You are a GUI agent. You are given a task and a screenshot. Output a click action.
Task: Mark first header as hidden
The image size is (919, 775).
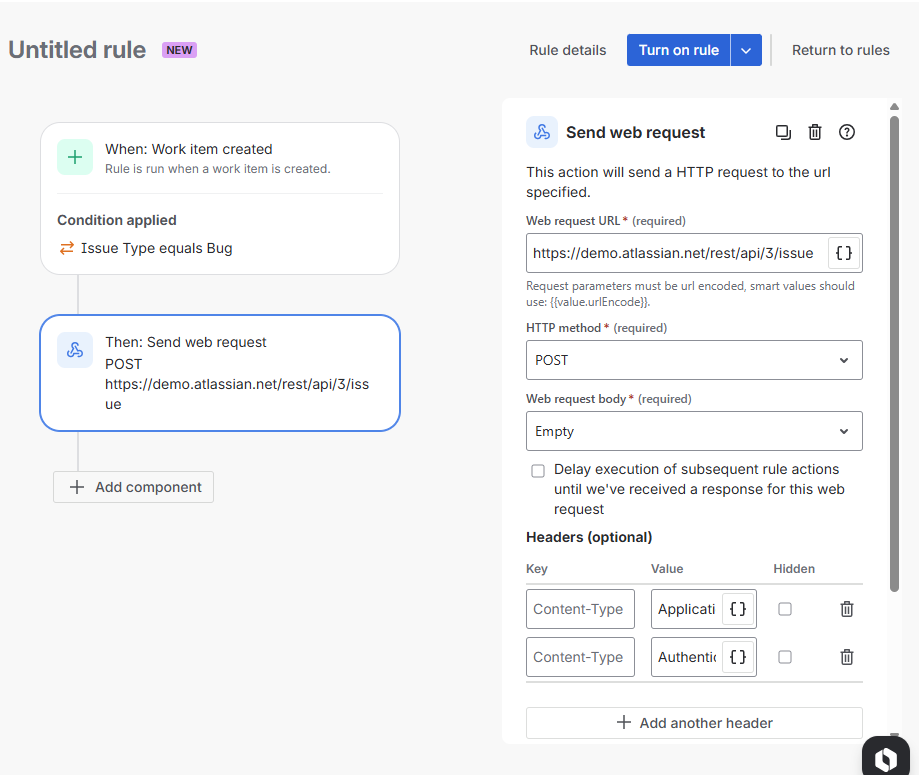pyautogui.click(x=785, y=609)
